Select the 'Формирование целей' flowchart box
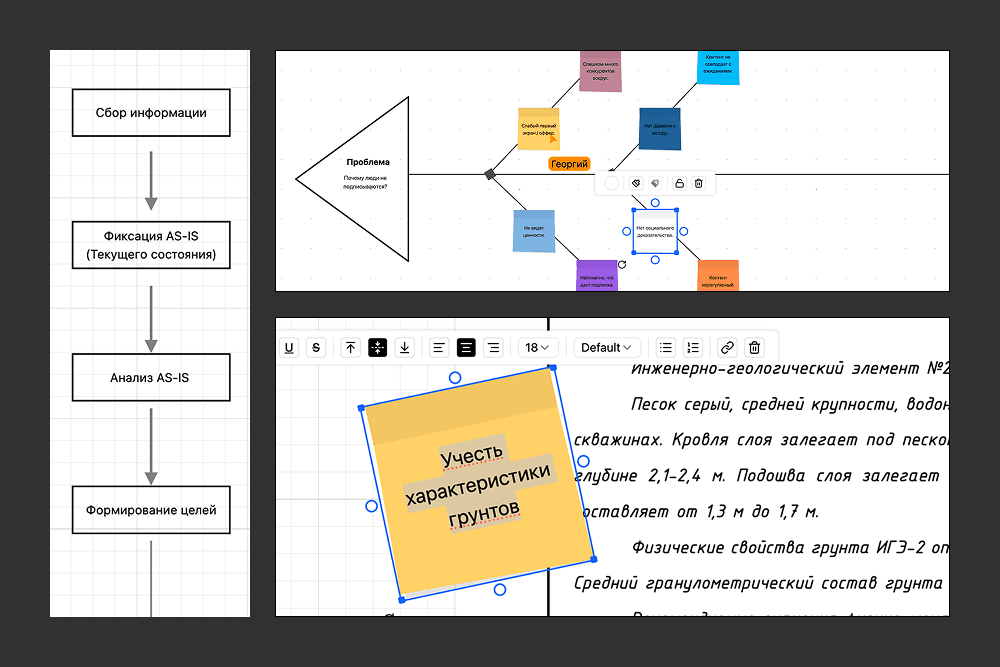This screenshot has width=1000, height=667. pyautogui.click(x=151, y=510)
